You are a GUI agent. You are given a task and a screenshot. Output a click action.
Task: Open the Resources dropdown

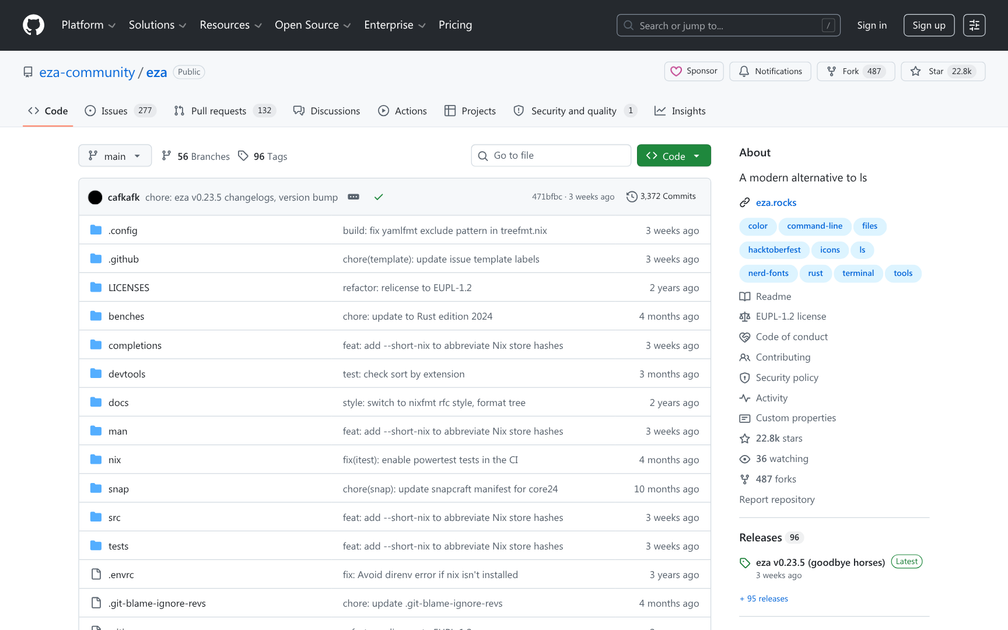230,25
